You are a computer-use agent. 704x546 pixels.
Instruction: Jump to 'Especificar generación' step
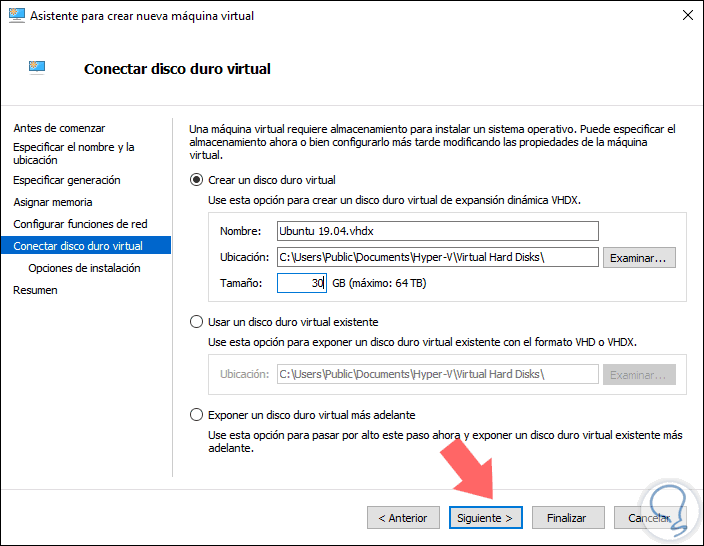click(67, 180)
